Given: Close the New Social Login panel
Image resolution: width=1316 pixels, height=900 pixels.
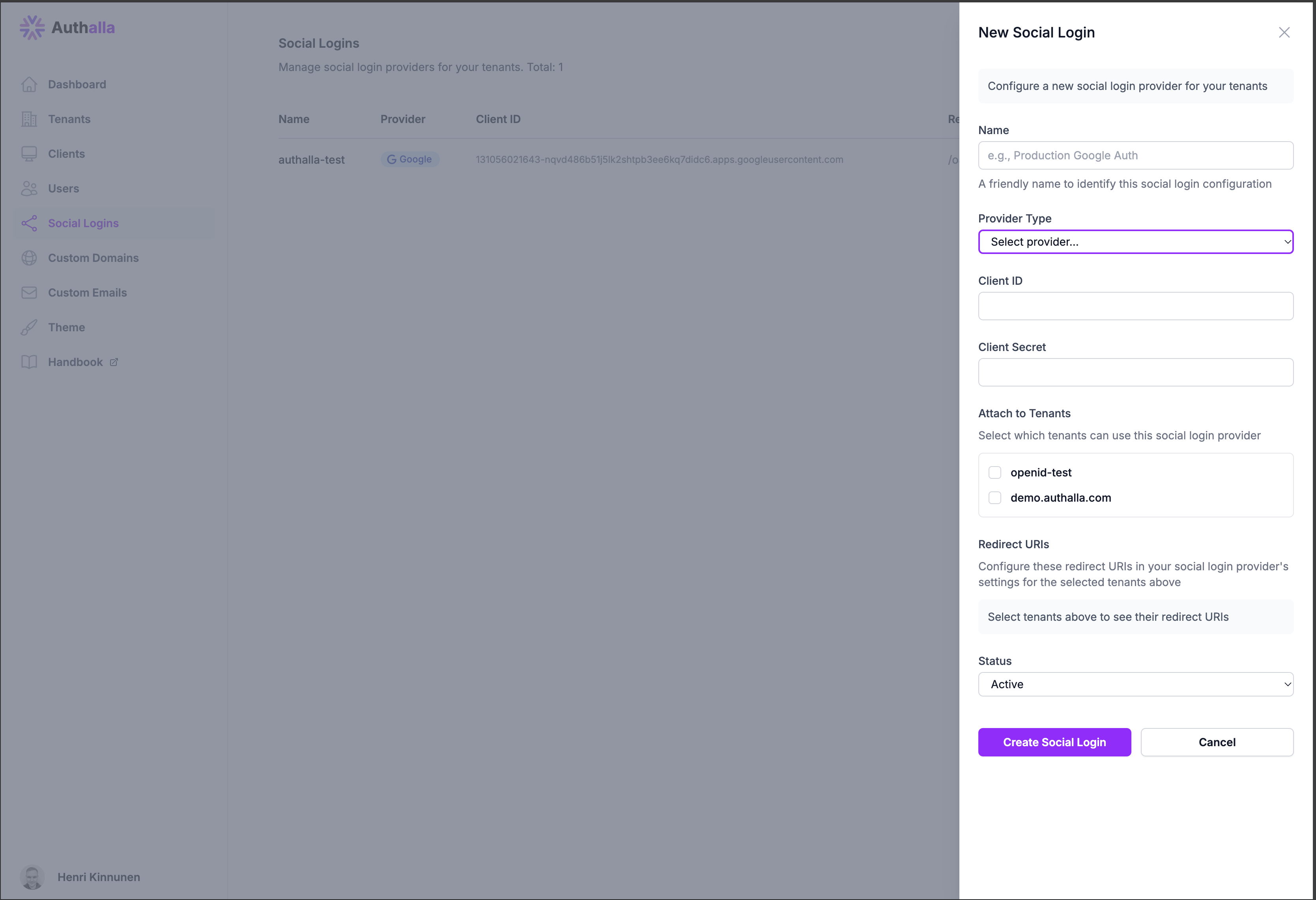Looking at the screenshot, I should coord(1284,33).
